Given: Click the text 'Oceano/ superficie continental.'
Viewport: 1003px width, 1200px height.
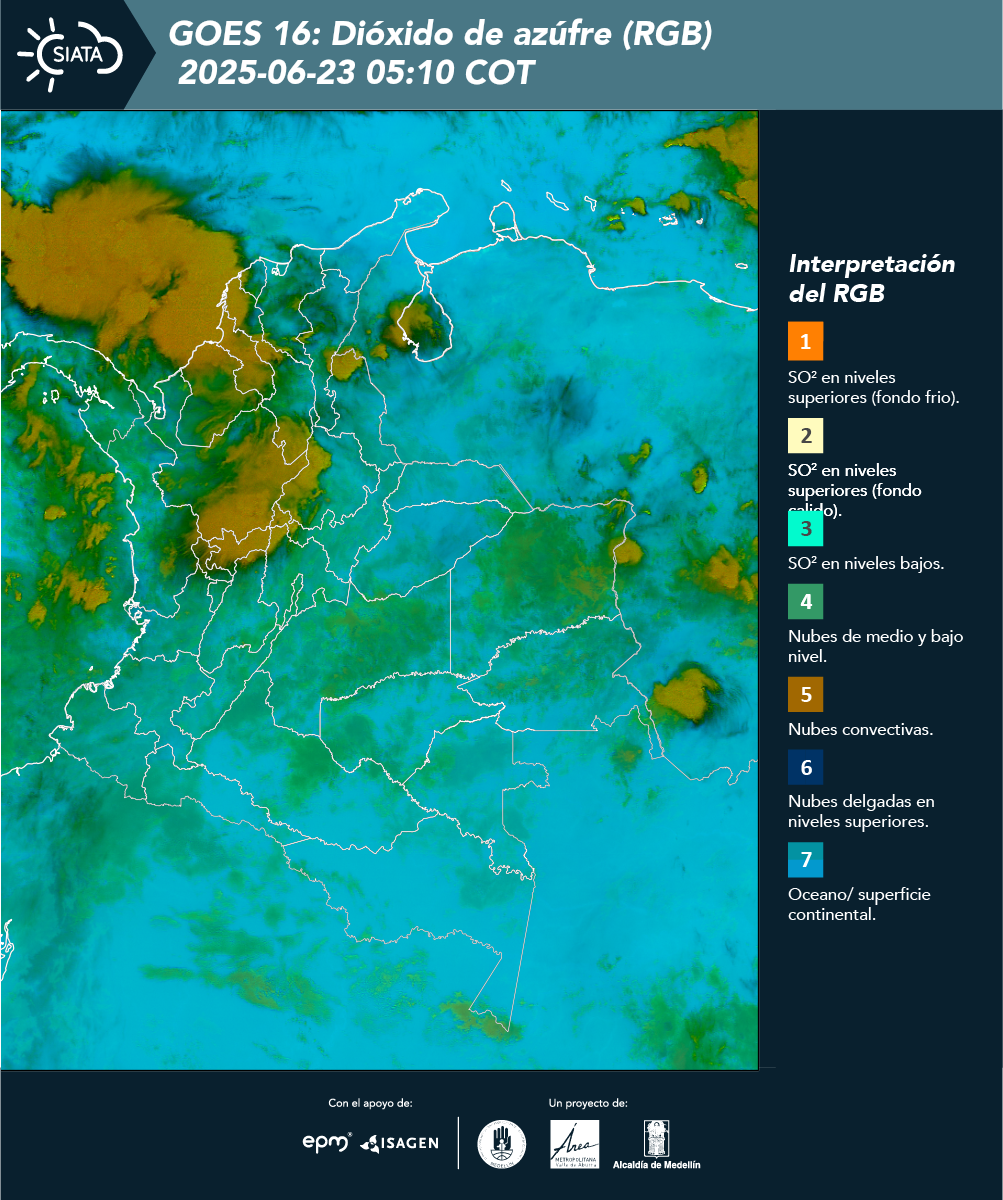Looking at the screenshot, I should (859, 904).
